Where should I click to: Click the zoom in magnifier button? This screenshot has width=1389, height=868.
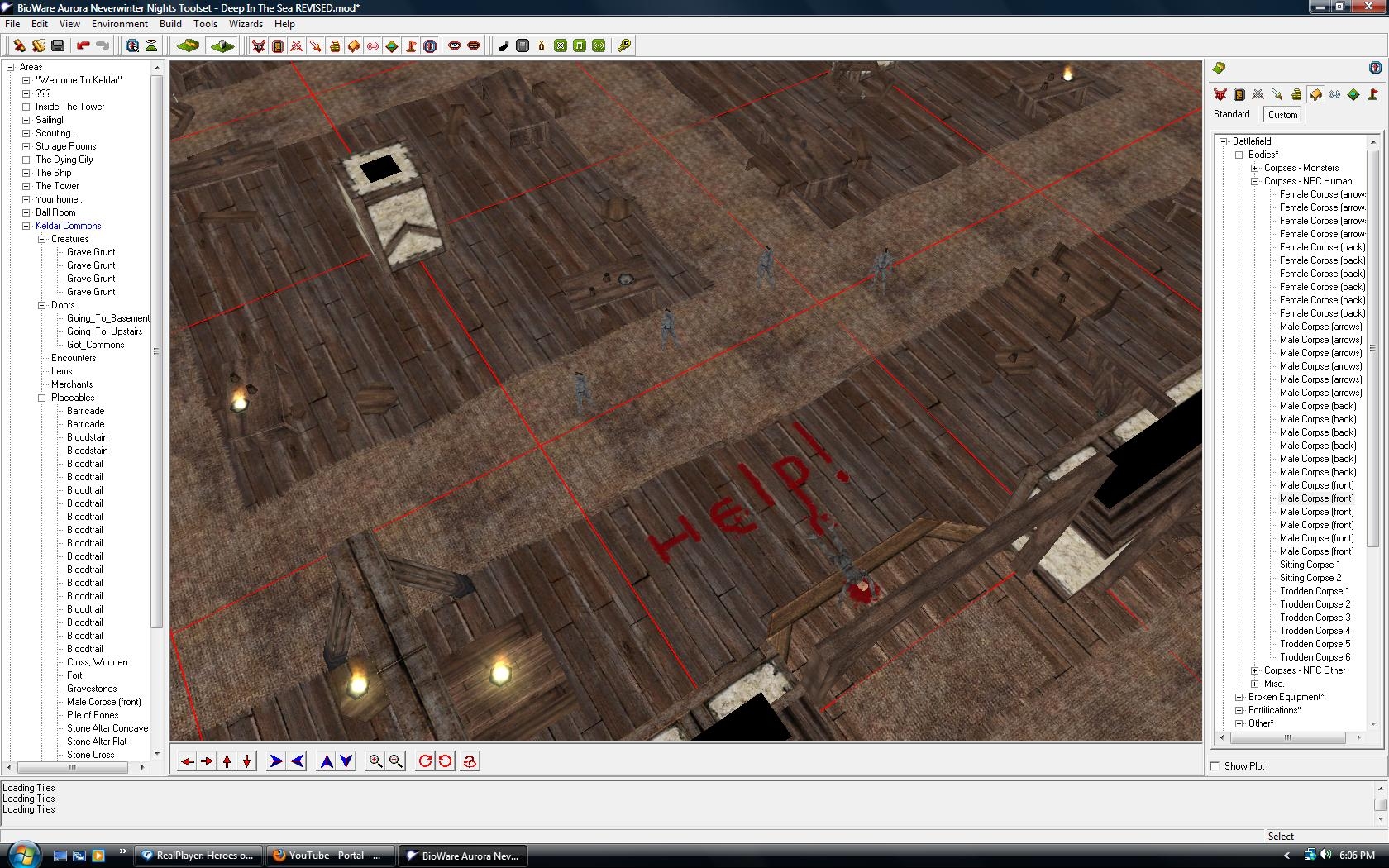click(x=375, y=761)
